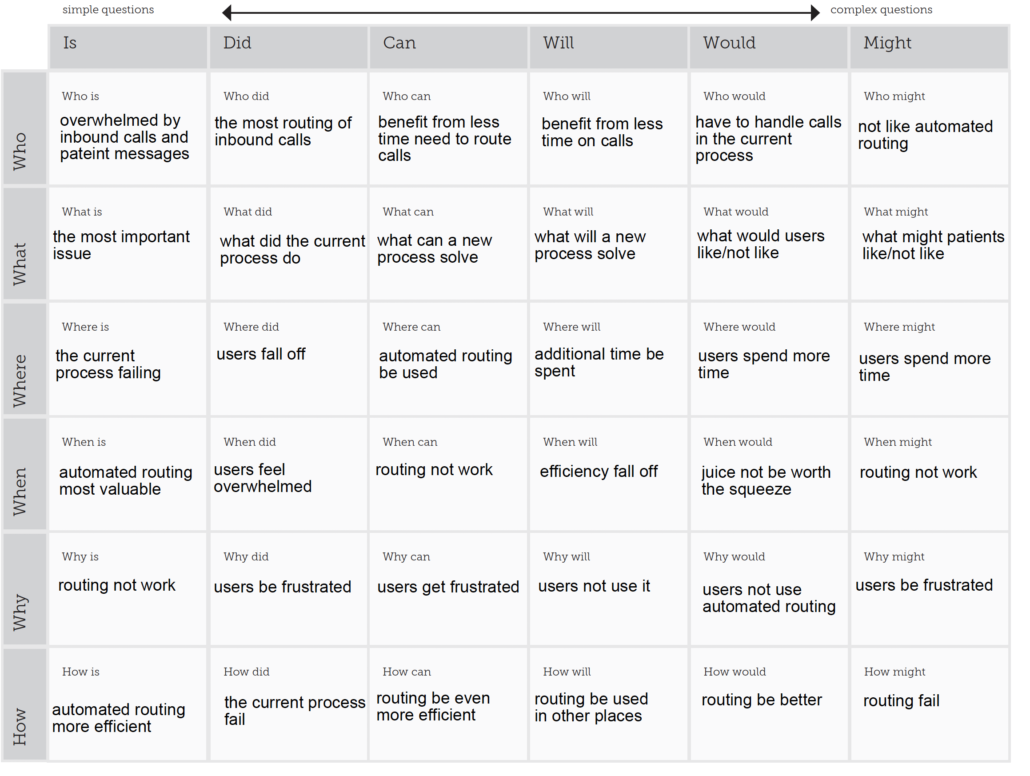
Task: Select the "Where" row header
Action: click(x=23, y=358)
